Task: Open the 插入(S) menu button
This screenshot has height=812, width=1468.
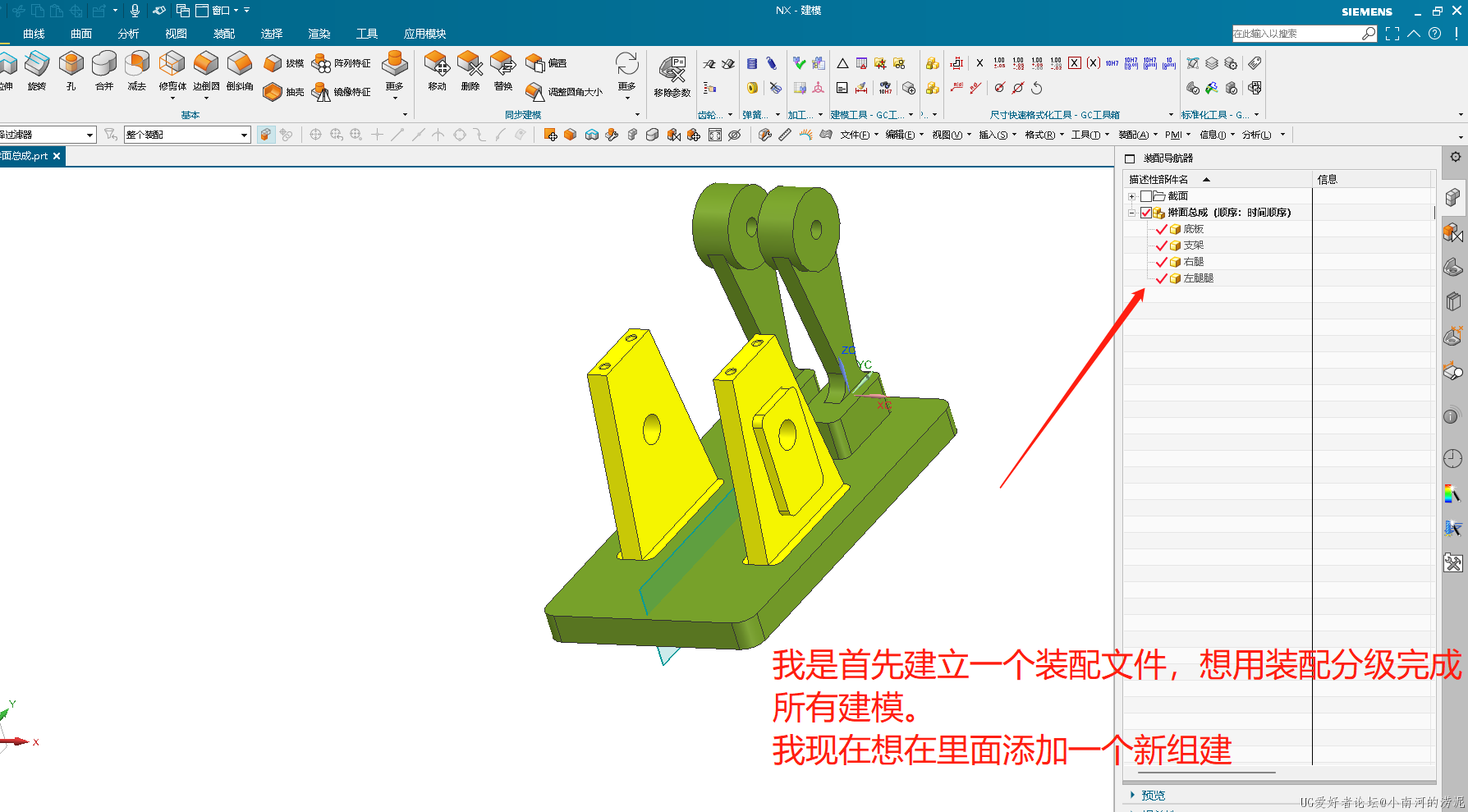Action: point(998,135)
